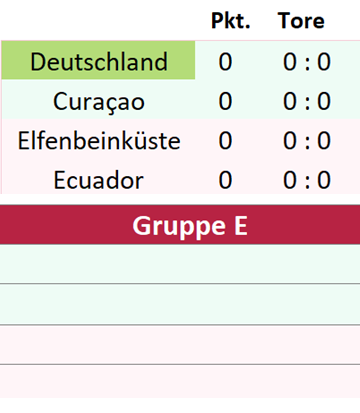This screenshot has height=413, width=360.
Task: Select Deutschland's points value
Action: point(225,62)
